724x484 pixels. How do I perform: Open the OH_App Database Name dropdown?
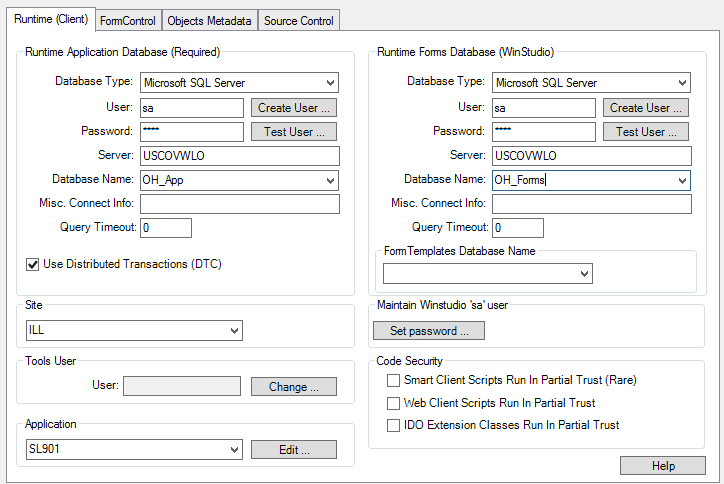pos(330,180)
